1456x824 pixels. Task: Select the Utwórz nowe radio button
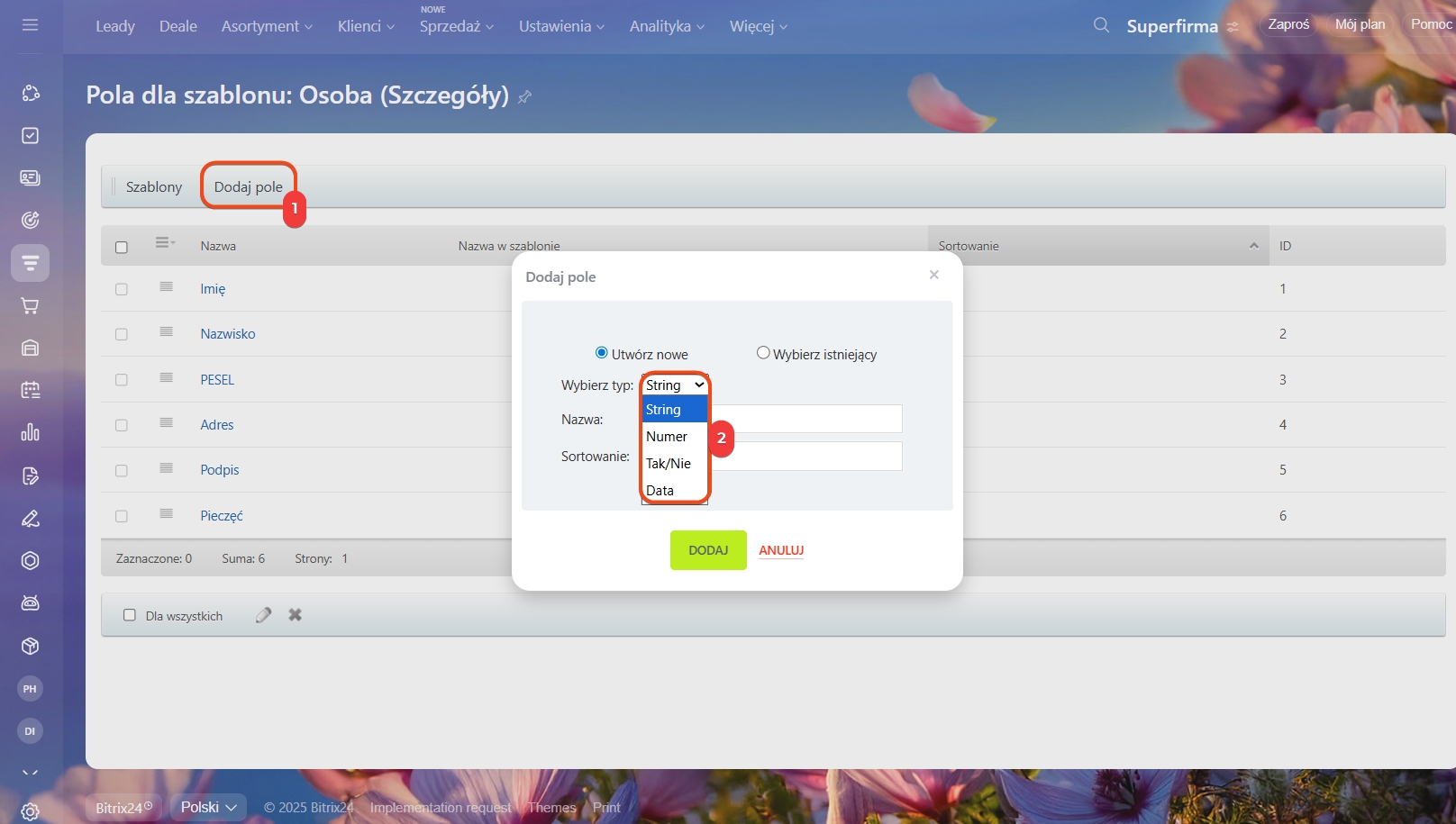click(x=601, y=353)
